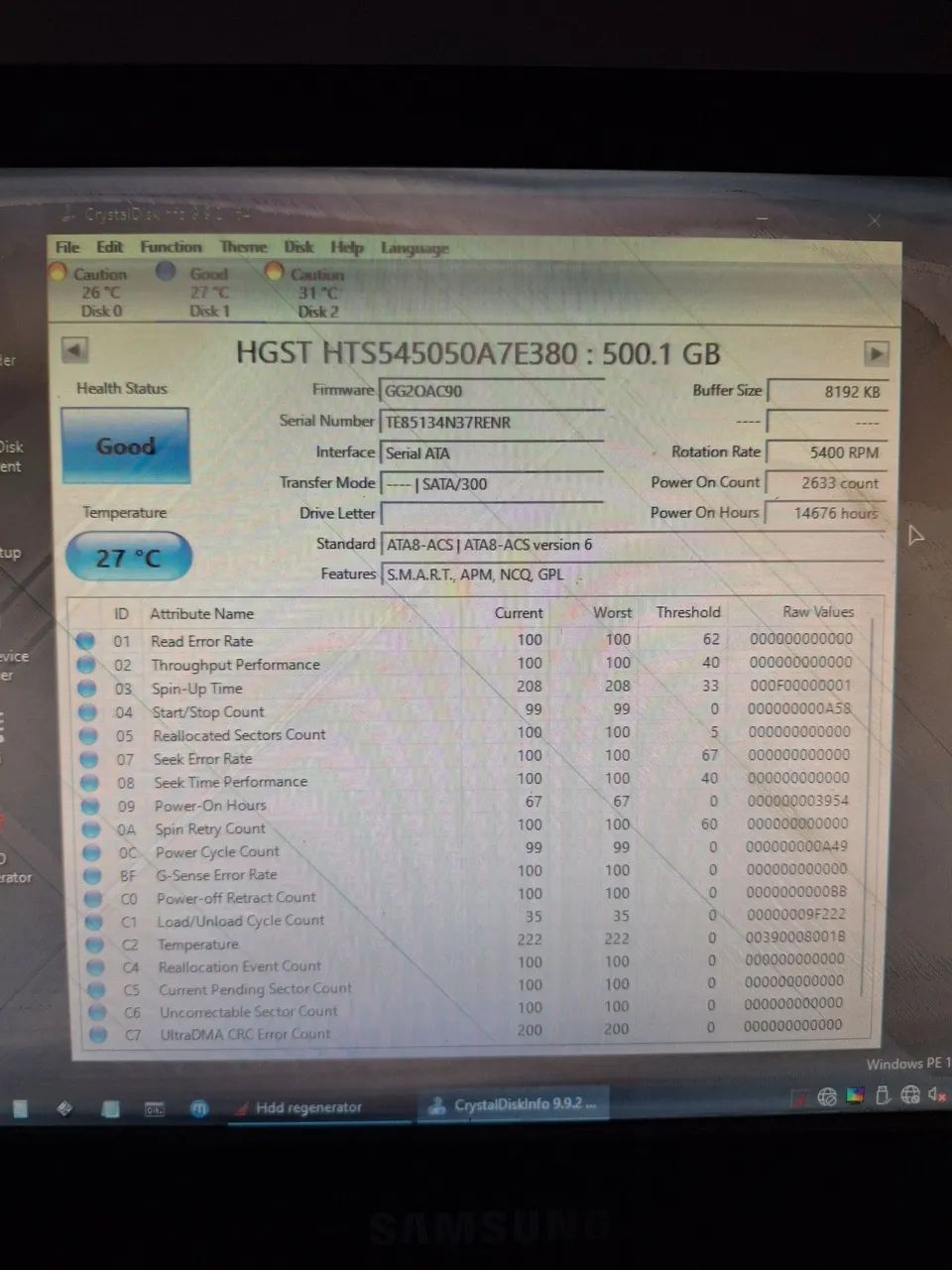The height and width of the screenshot is (1270, 952).
Task: Click the Raw Values column header
Action: coord(818,612)
